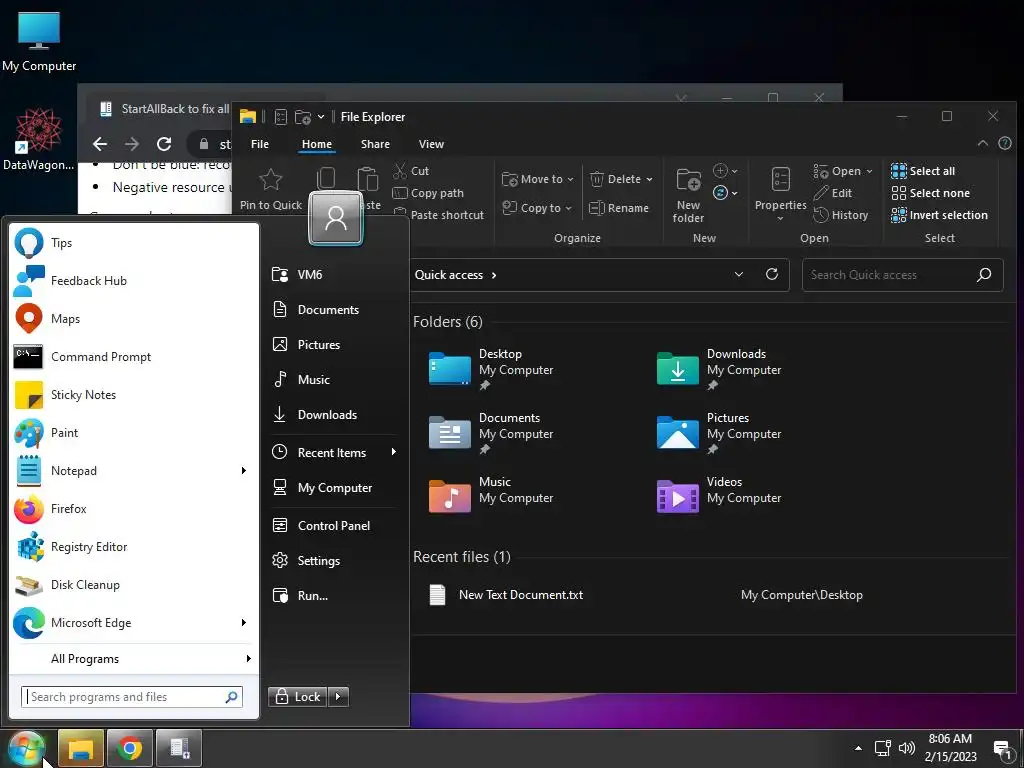Click Pin to Quick access in ribbon
1024x768 pixels.
coord(270,189)
